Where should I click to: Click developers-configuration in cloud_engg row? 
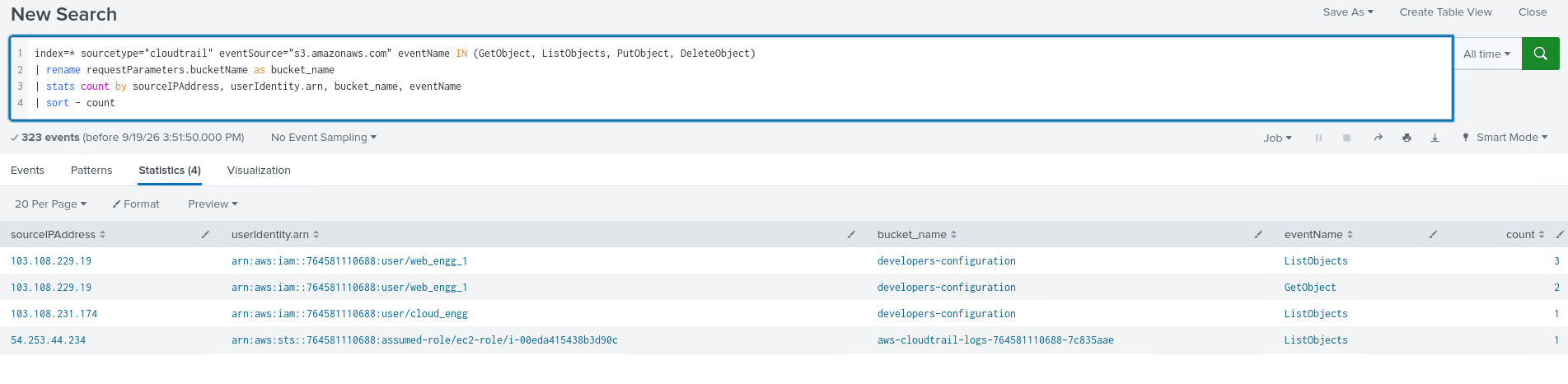(947, 314)
